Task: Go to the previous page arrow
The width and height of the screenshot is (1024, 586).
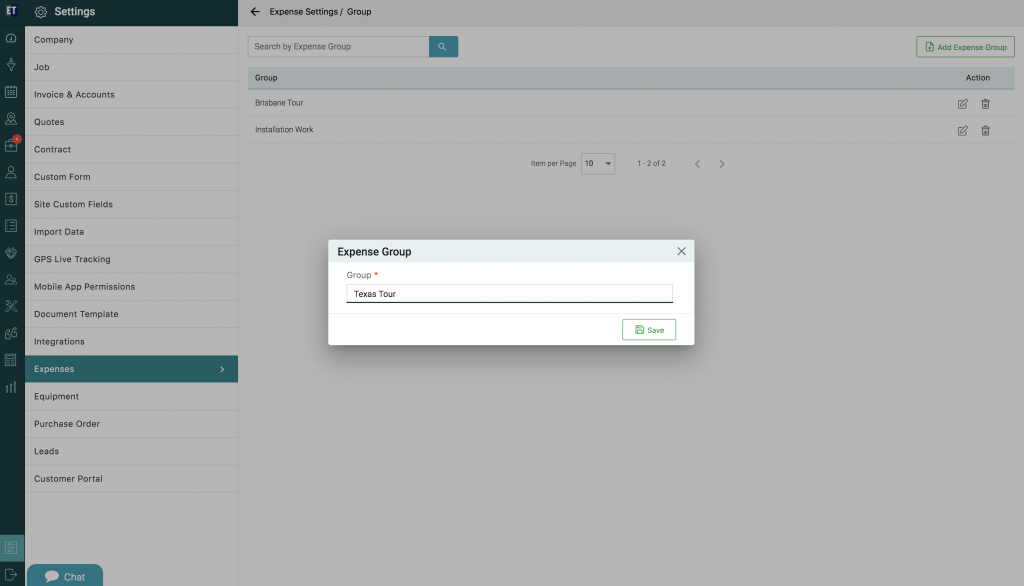Action: coord(697,164)
